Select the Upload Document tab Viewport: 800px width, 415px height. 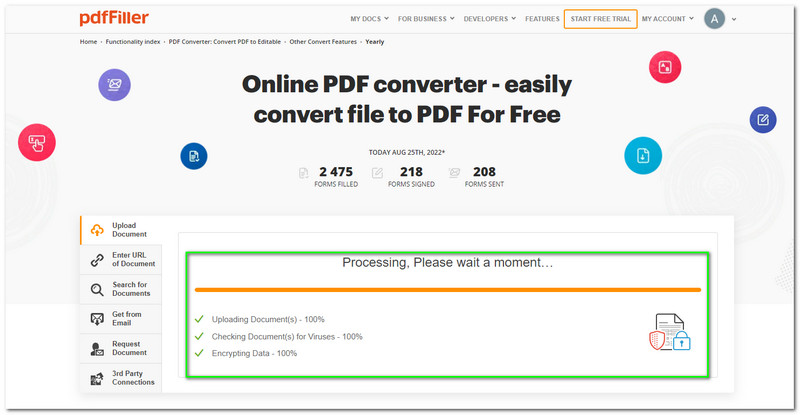121,230
